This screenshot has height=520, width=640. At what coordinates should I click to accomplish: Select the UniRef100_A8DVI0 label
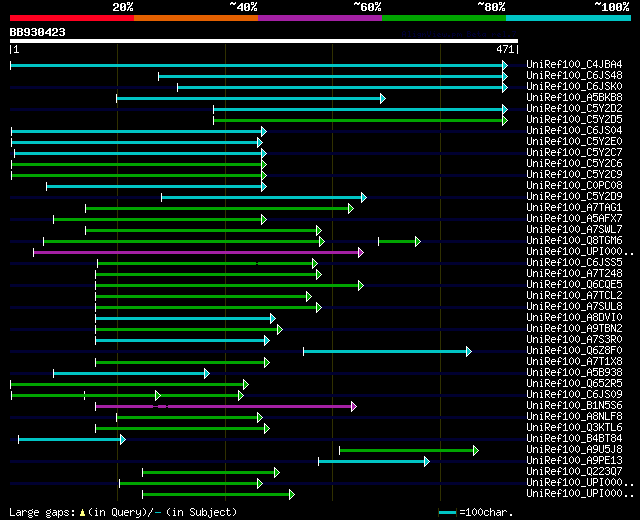click(x=574, y=318)
